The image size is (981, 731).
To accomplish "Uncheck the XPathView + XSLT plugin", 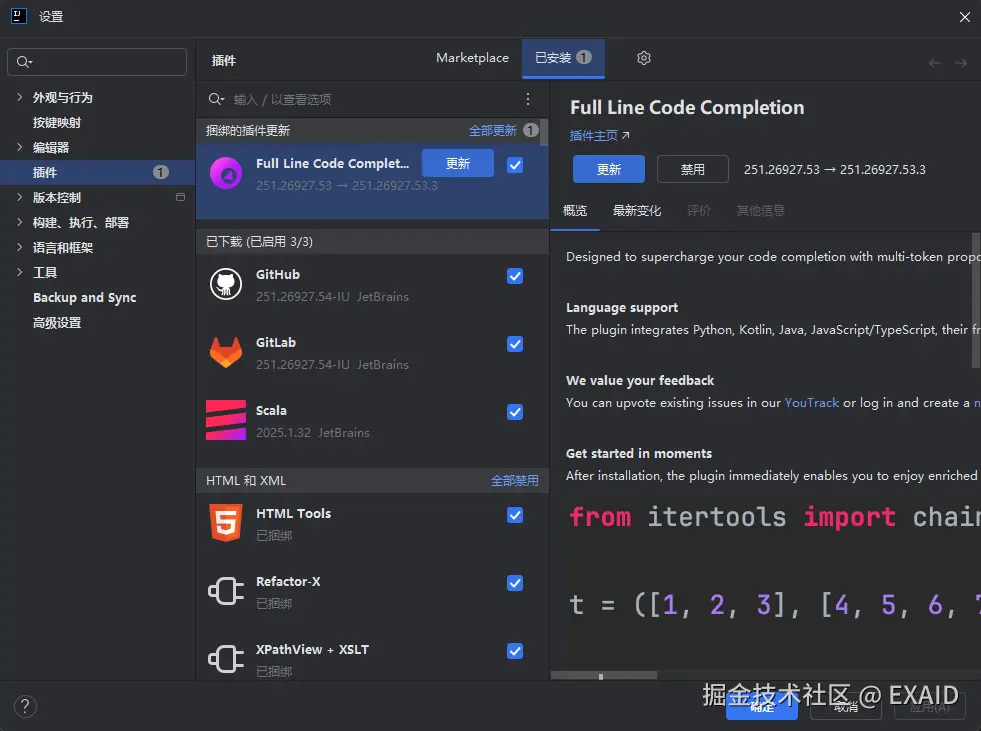I will [515, 651].
